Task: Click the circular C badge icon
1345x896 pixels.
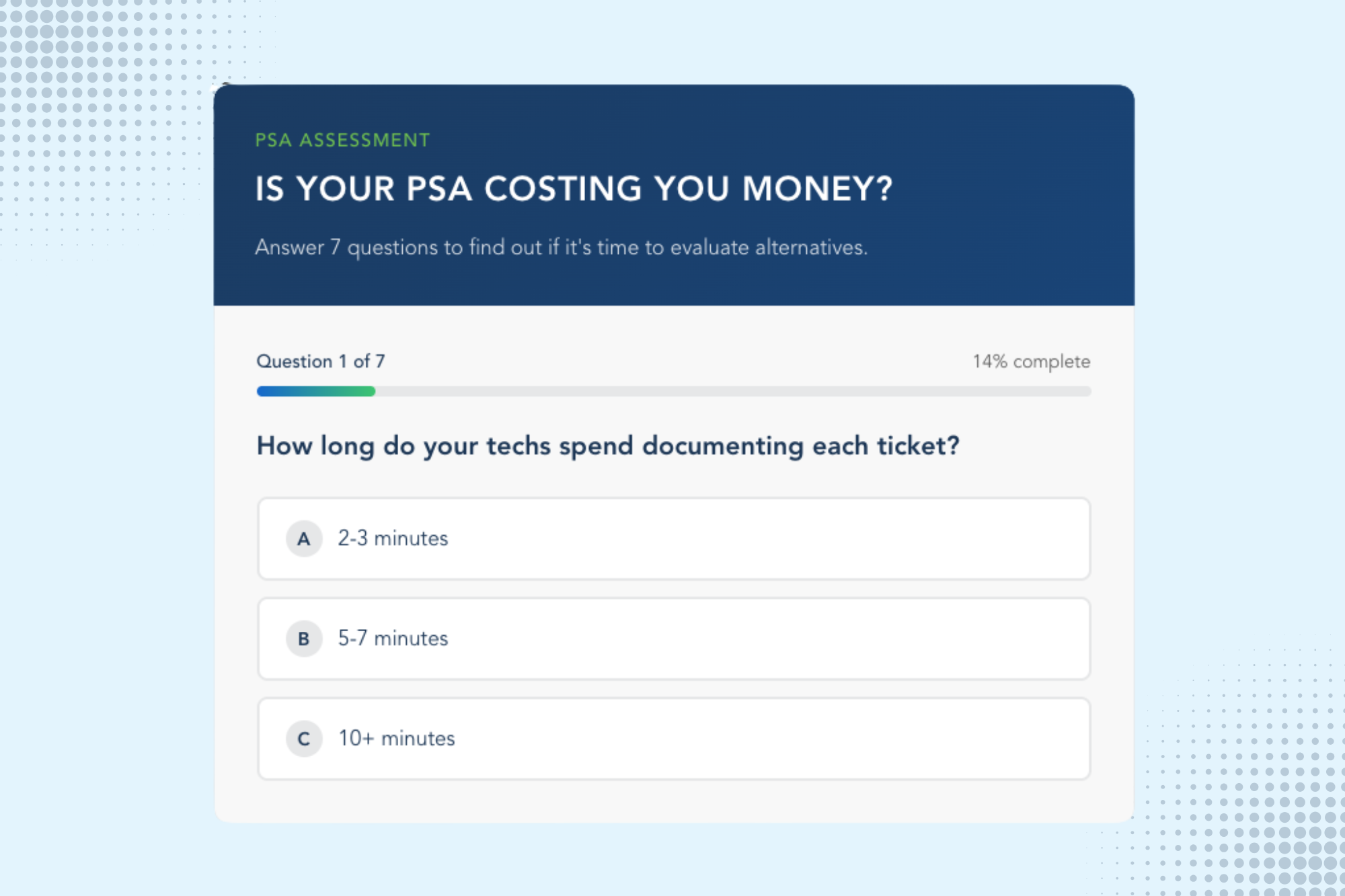Action: click(304, 738)
